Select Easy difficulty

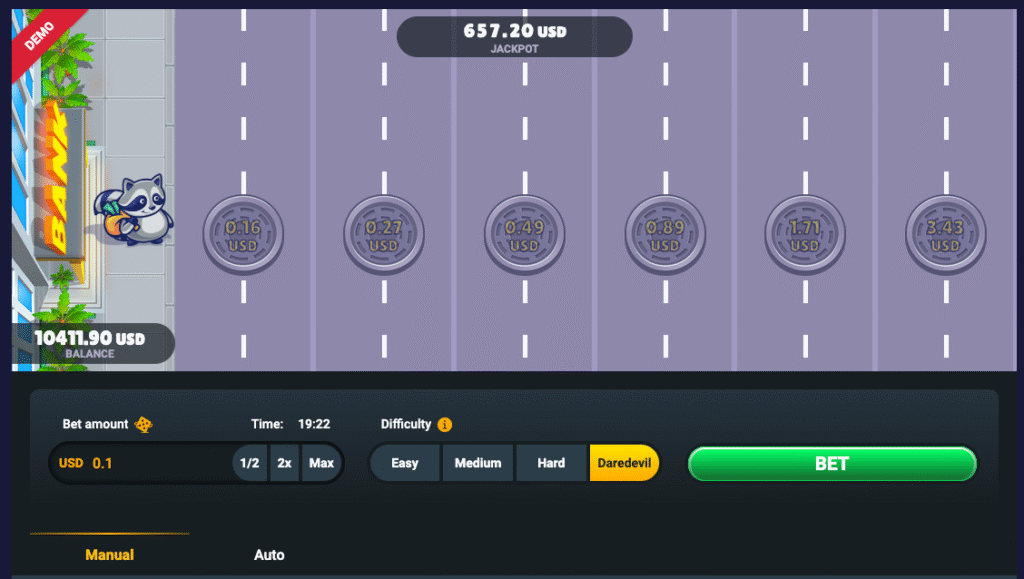(x=405, y=463)
